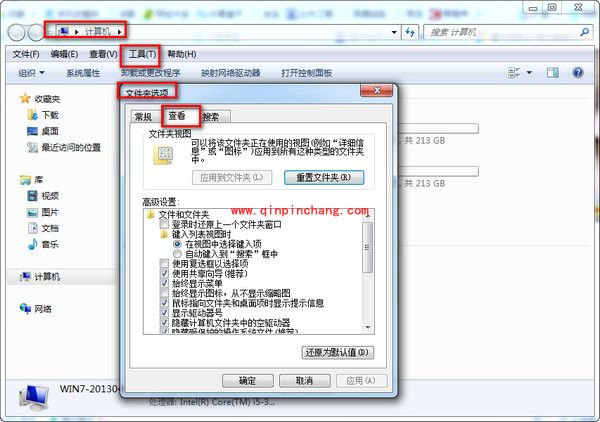Switch to the 常规 tab

pos(144,117)
